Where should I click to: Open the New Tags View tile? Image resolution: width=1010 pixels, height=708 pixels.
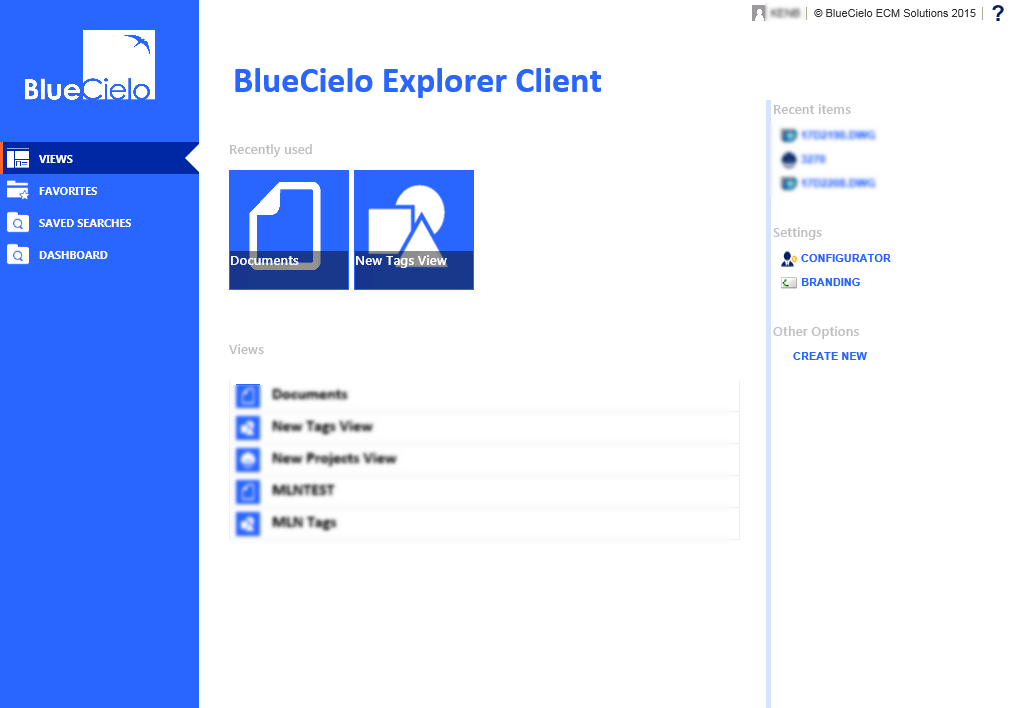tap(414, 230)
